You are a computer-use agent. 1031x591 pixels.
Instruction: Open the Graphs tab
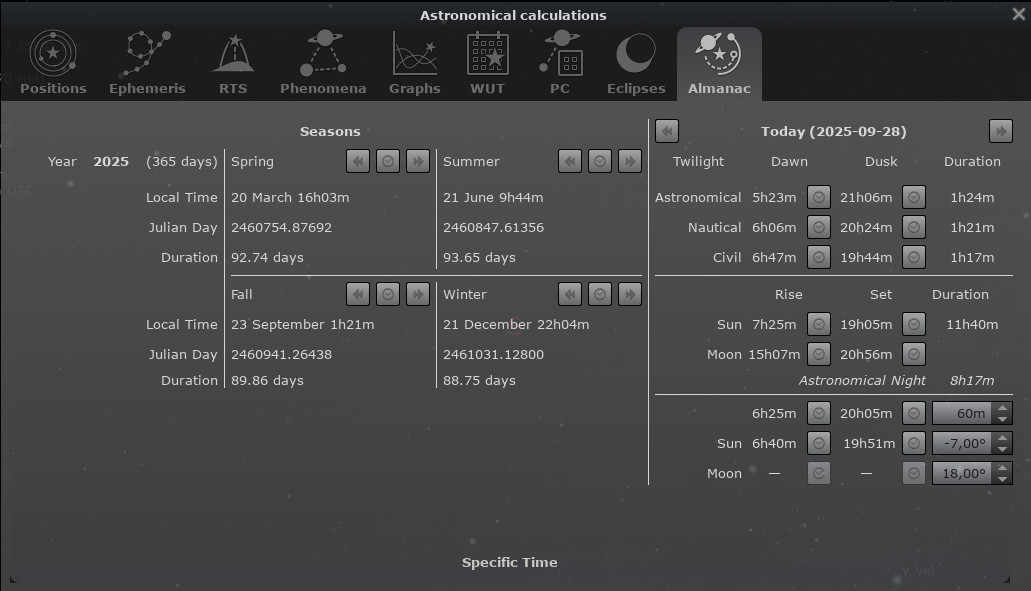pyautogui.click(x=414, y=64)
